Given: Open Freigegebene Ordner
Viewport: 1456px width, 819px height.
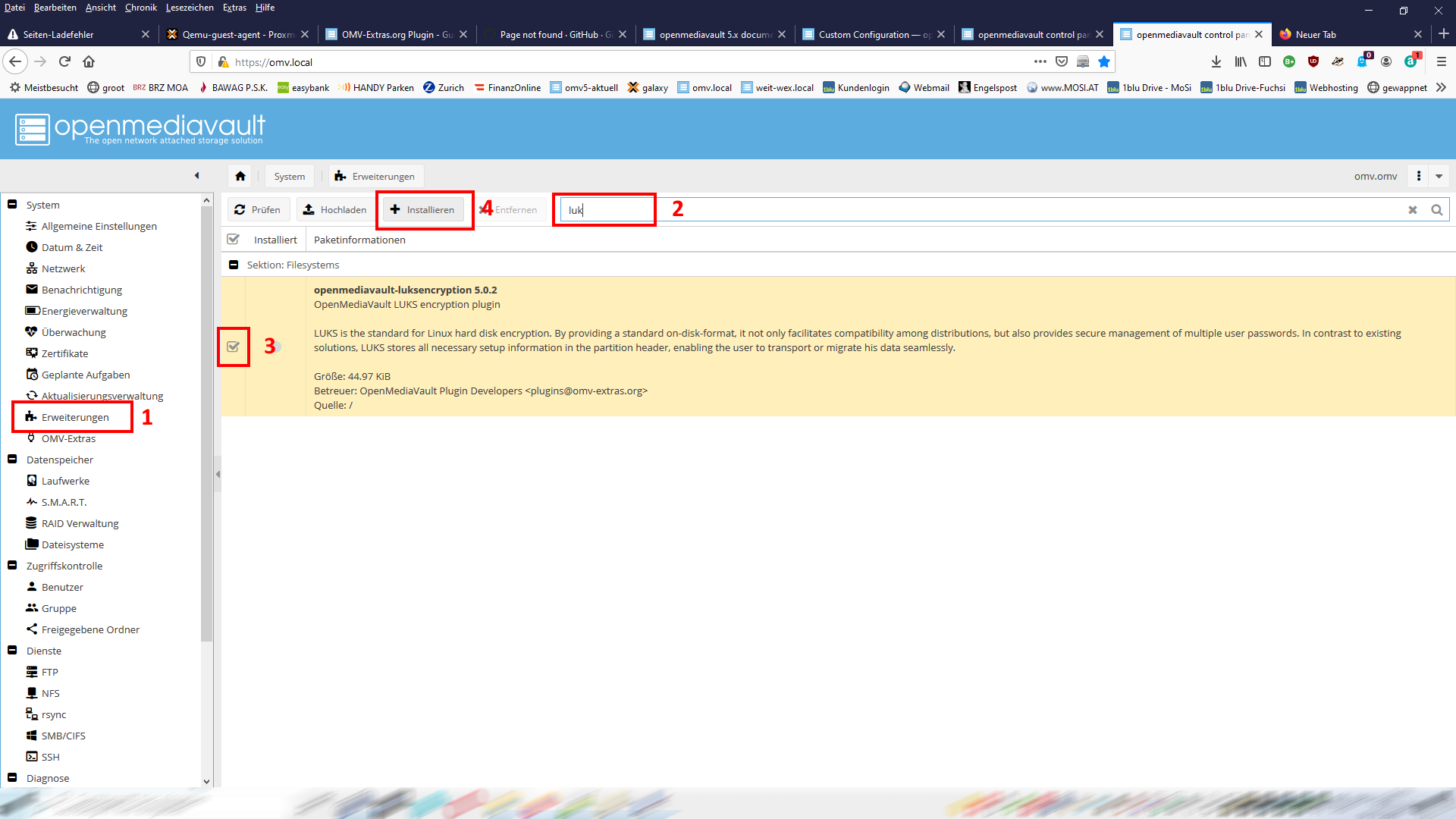Looking at the screenshot, I should pyautogui.click(x=90, y=629).
